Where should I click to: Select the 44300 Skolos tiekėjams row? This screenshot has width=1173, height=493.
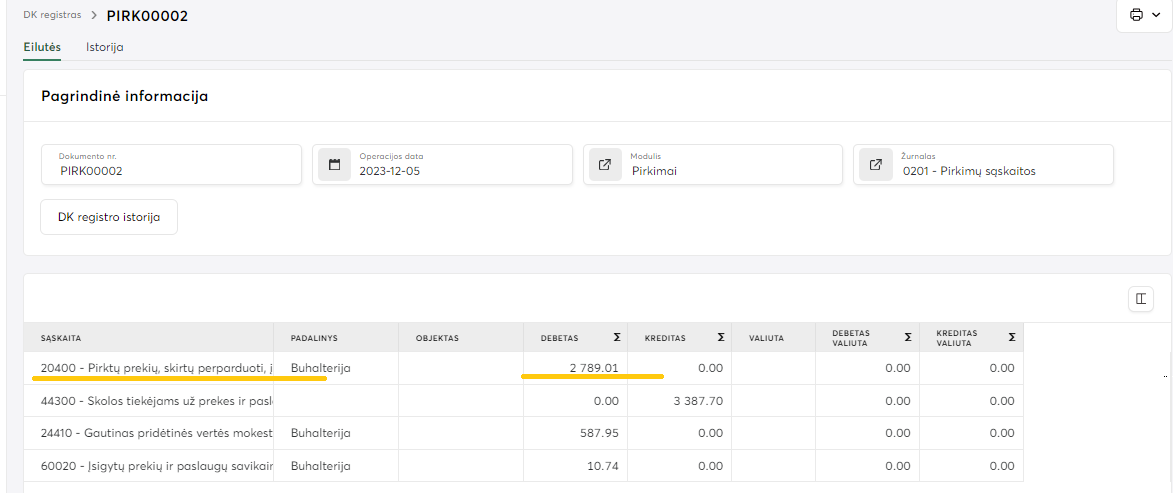tap(156, 401)
